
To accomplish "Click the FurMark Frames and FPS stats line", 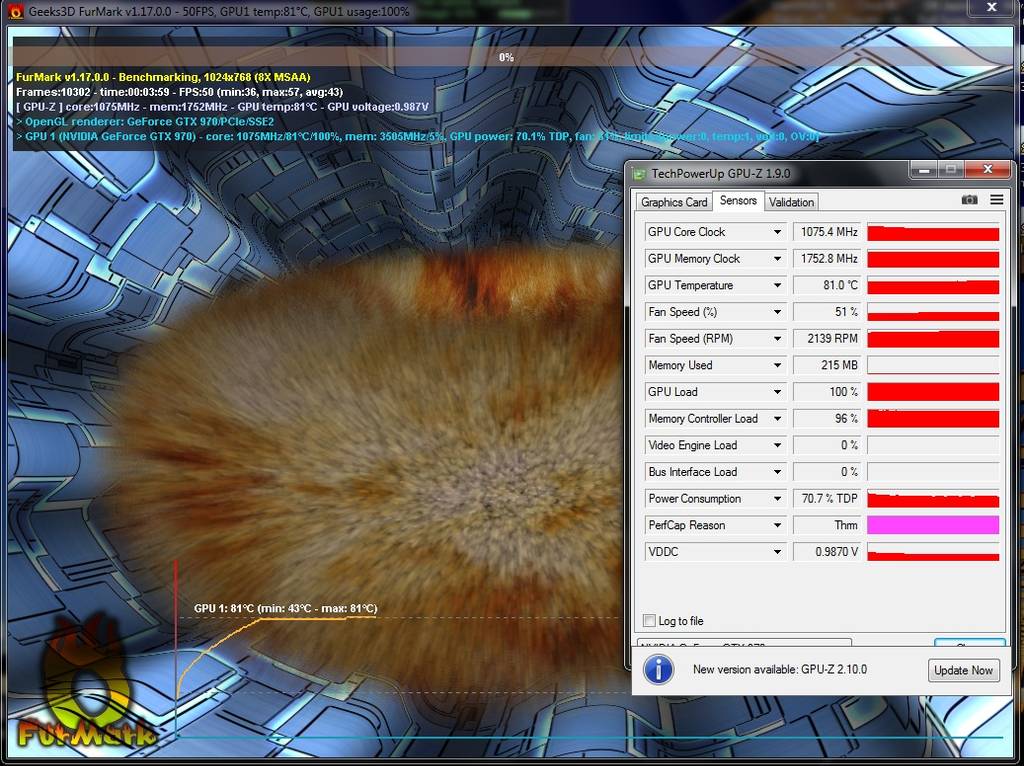I will (180, 92).
